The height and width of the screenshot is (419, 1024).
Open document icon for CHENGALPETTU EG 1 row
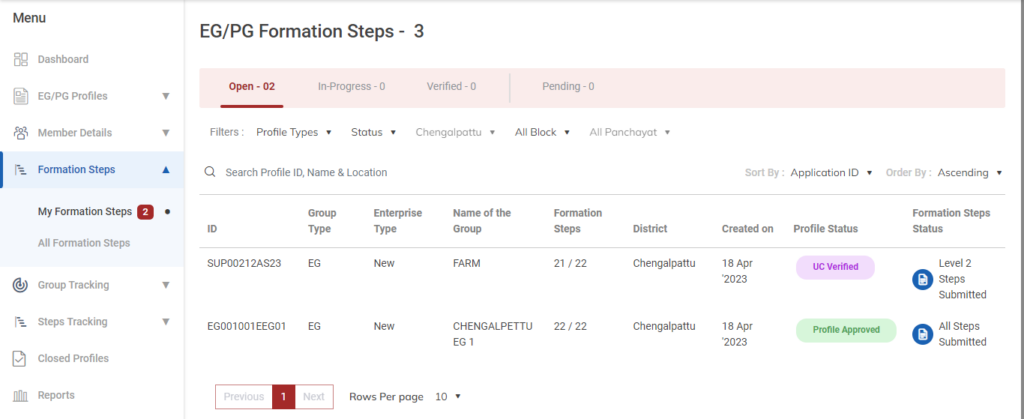coord(922,334)
